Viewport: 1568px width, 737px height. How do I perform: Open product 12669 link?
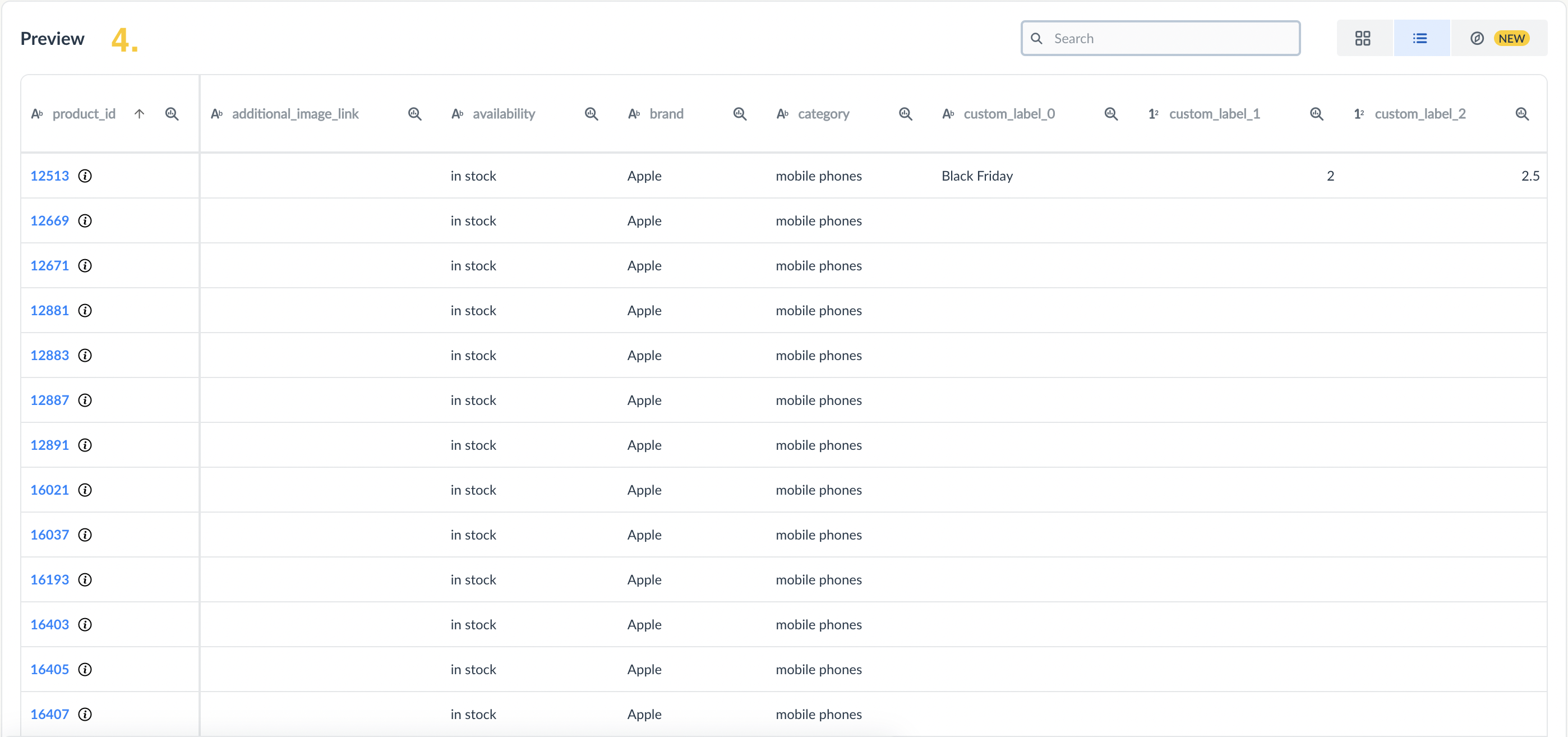(50, 221)
